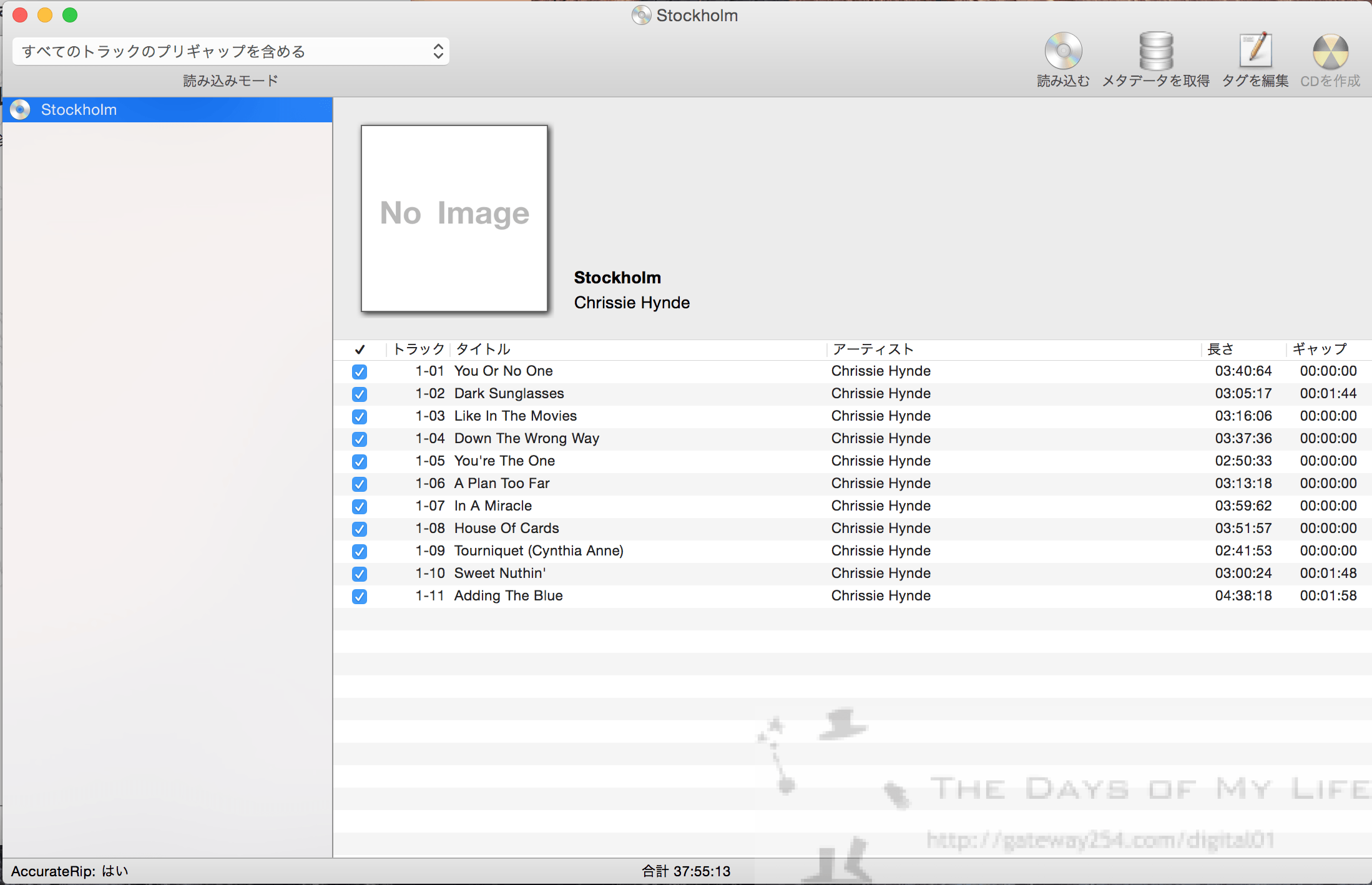This screenshot has width=1372, height=885.
Task: Uncheck track 1-03 Like In The Movies
Action: tap(360, 417)
